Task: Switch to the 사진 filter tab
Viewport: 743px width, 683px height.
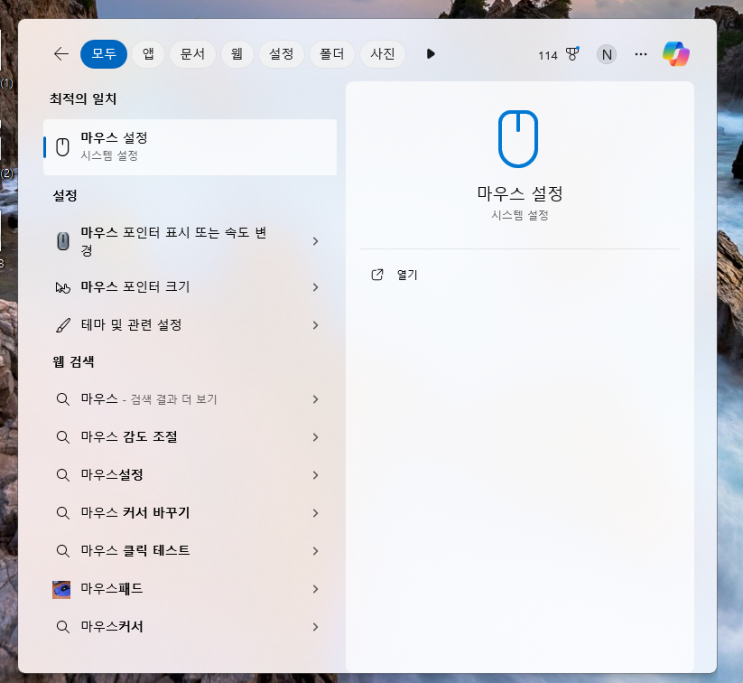Action: click(382, 54)
